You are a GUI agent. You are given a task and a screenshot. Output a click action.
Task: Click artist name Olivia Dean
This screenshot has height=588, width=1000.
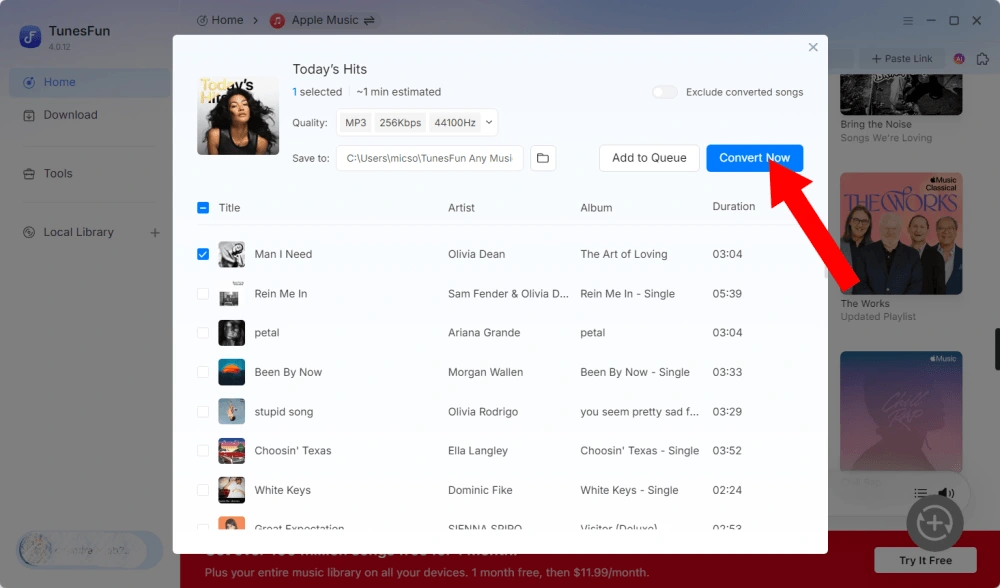[x=476, y=254]
